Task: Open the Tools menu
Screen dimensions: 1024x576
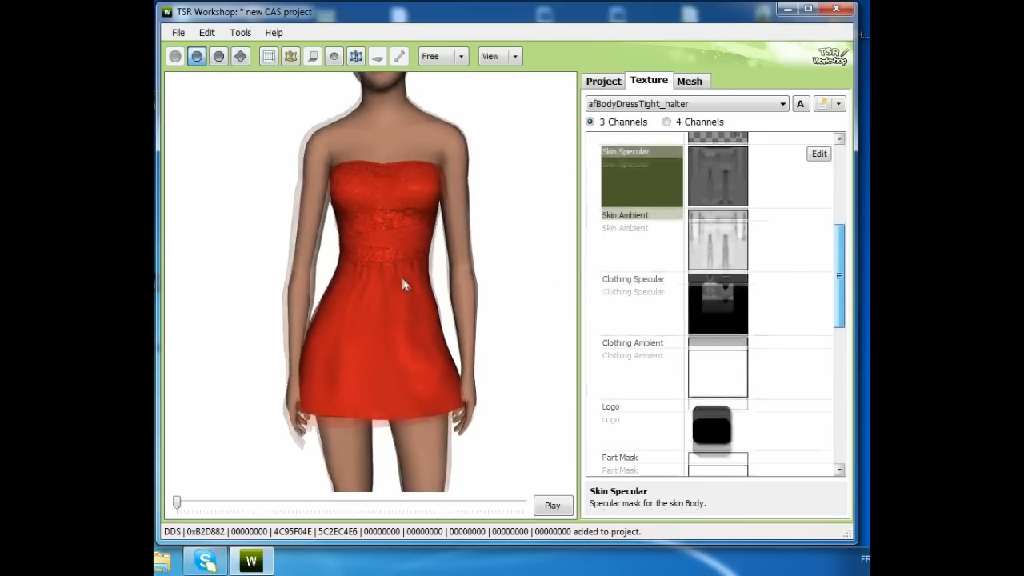Action: pos(240,33)
